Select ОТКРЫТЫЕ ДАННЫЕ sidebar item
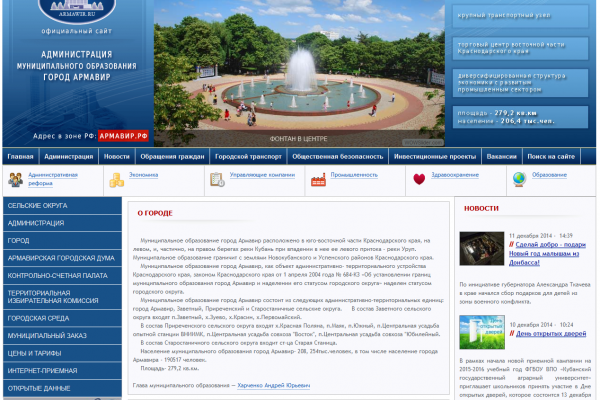 [62, 389]
